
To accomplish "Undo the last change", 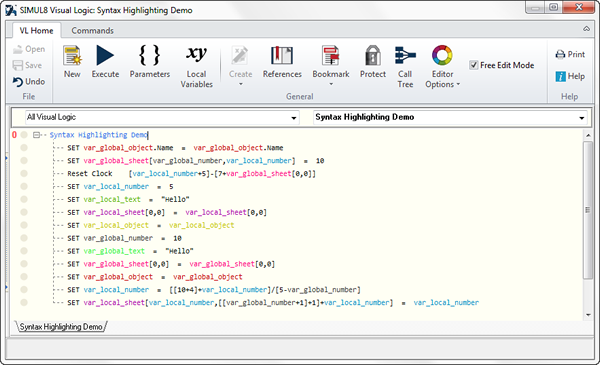I will tap(29, 81).
